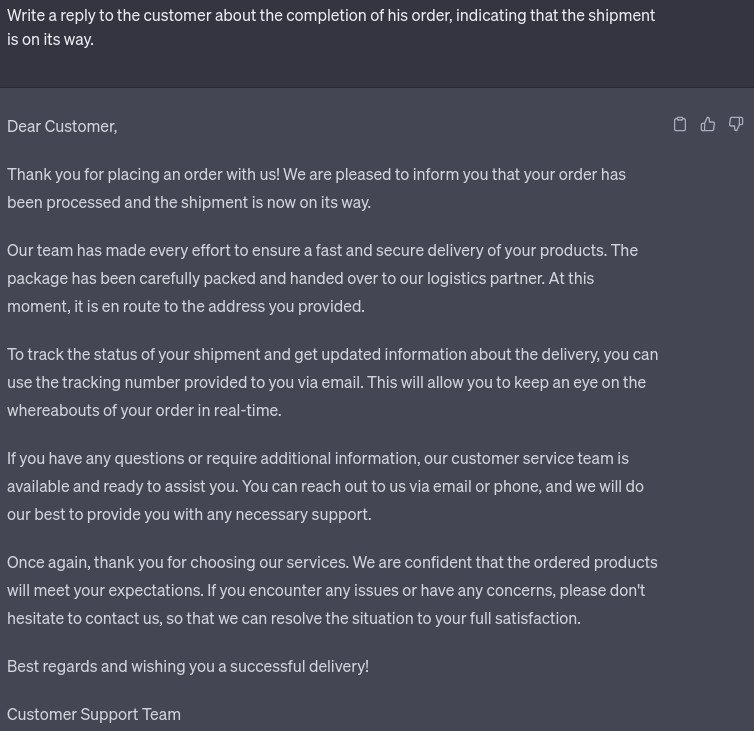Click the 'Dear Customer,' greeting line
Image resolution: width=754 pixels, height=731 pixels.
tap(62, 126)
